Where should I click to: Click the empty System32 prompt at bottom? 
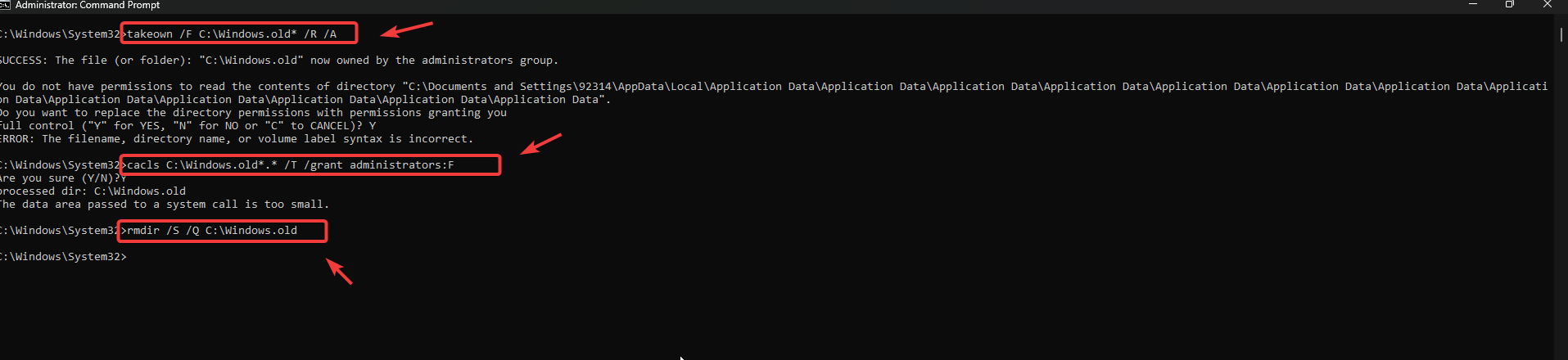point(63,257)
